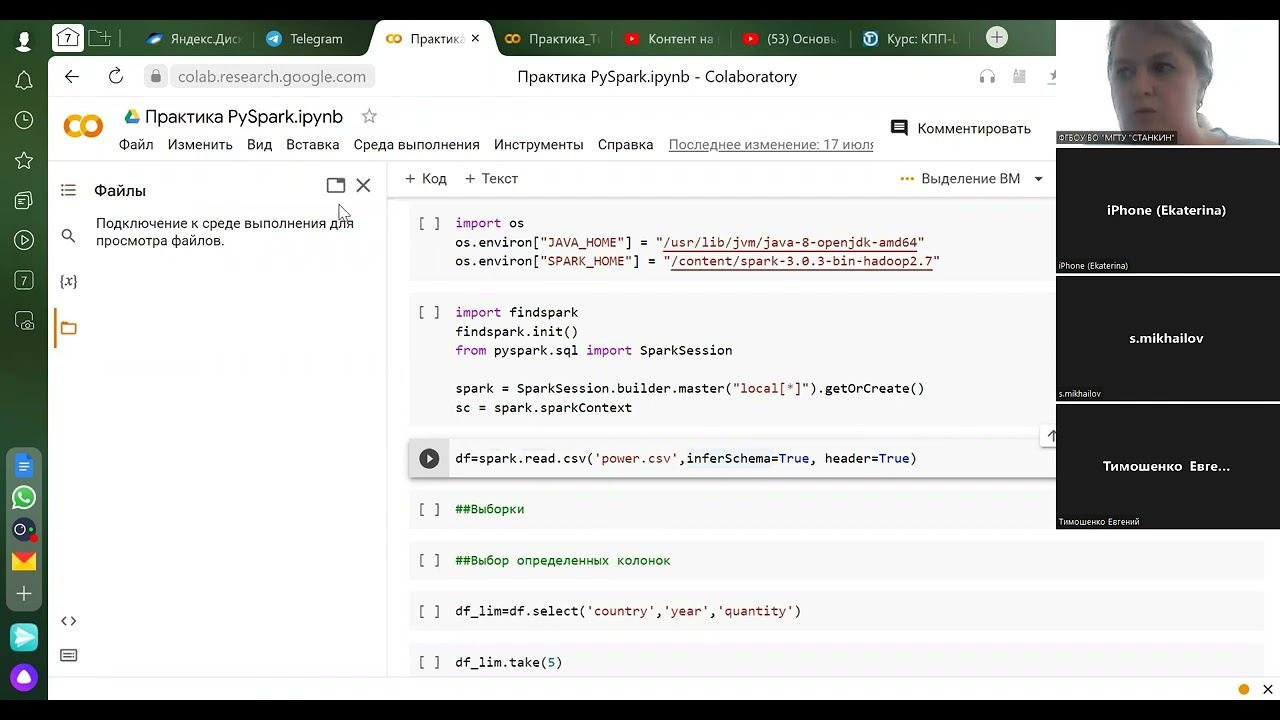Close the Файлы panel
The width and height of the screenshot is (1280, 720).
point(363,185)
